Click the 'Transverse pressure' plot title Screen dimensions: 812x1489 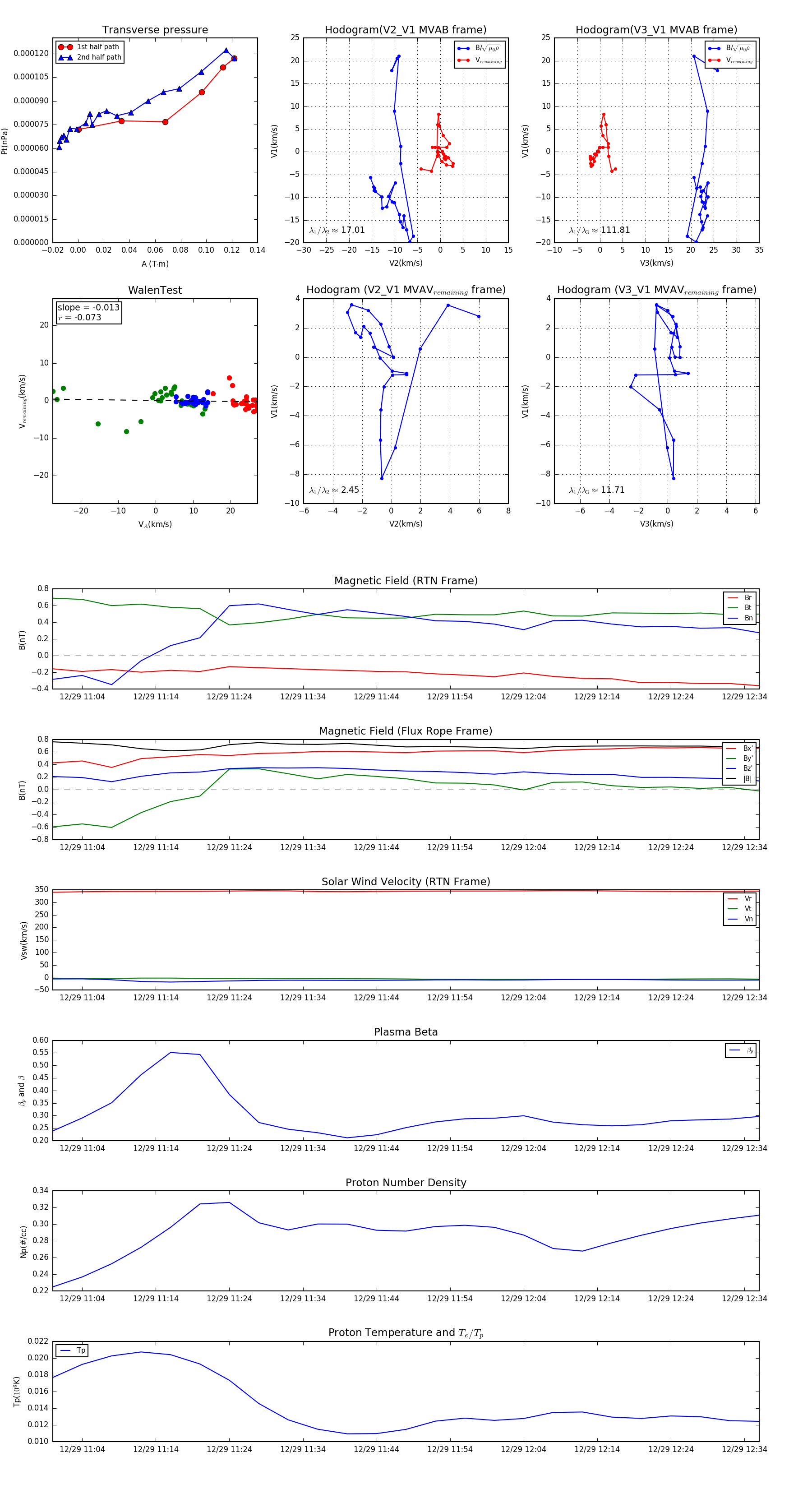coord(155,29)
